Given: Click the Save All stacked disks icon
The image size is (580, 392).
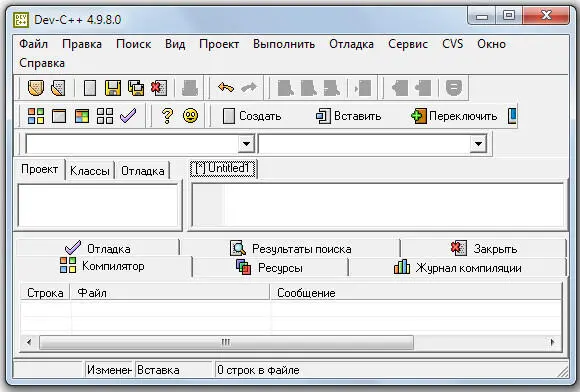Looking at the screenshot, I should [136, 88].
